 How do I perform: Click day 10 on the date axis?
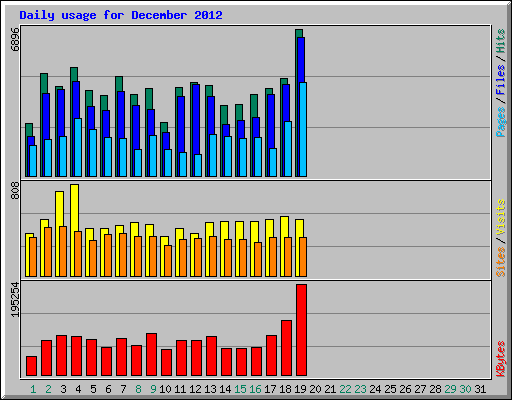point(165,389)
